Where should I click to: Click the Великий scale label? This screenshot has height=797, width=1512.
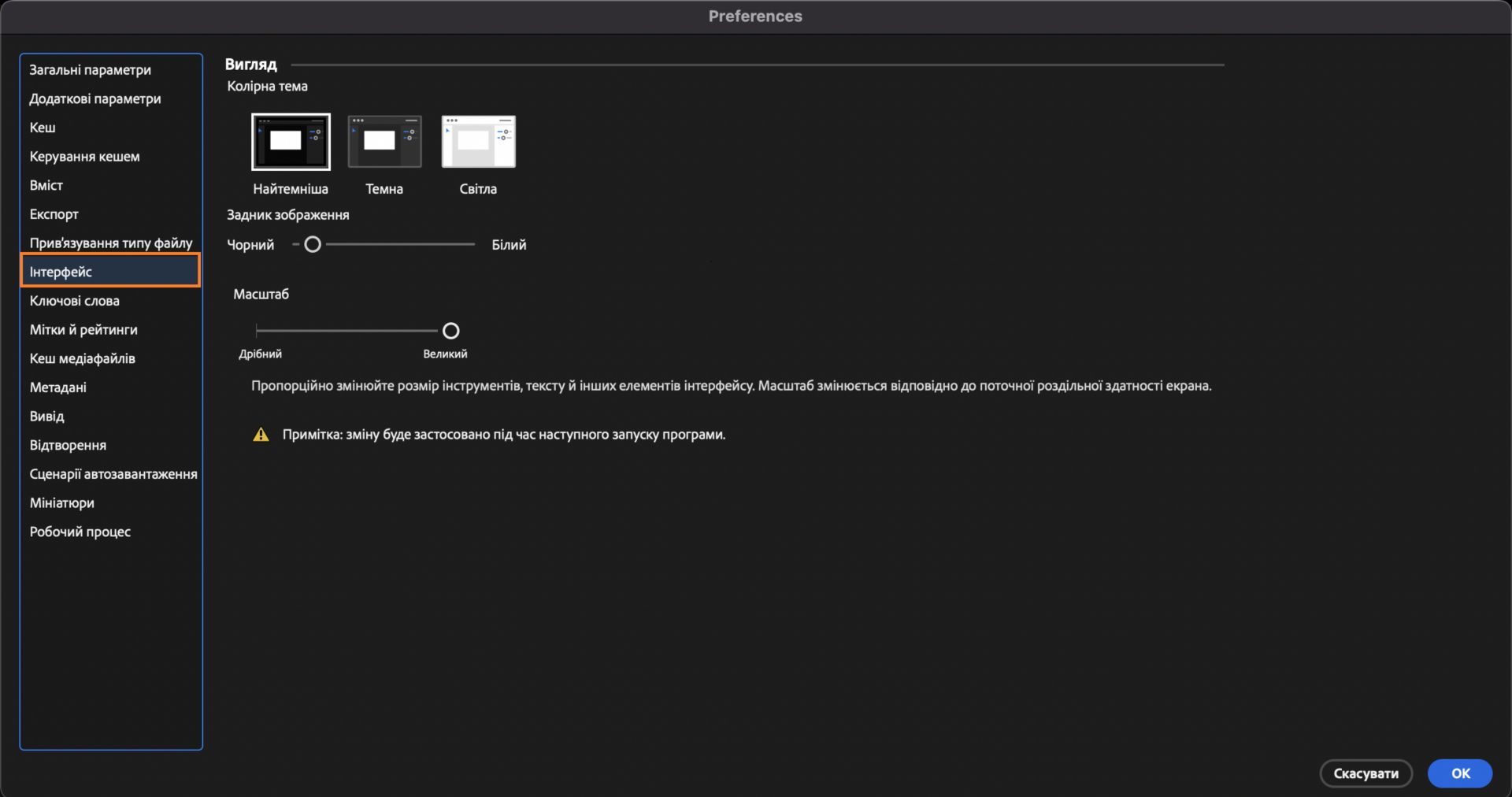tap(445, 354)
